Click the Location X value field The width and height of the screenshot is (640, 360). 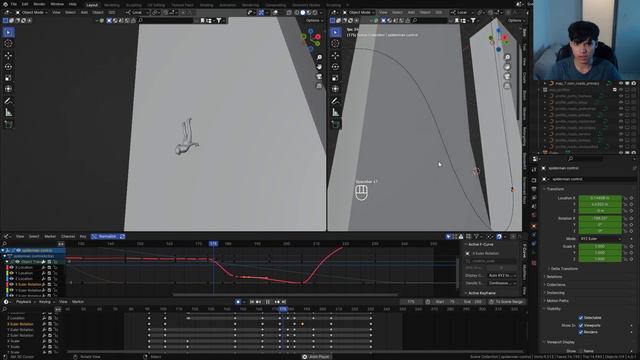600,198
